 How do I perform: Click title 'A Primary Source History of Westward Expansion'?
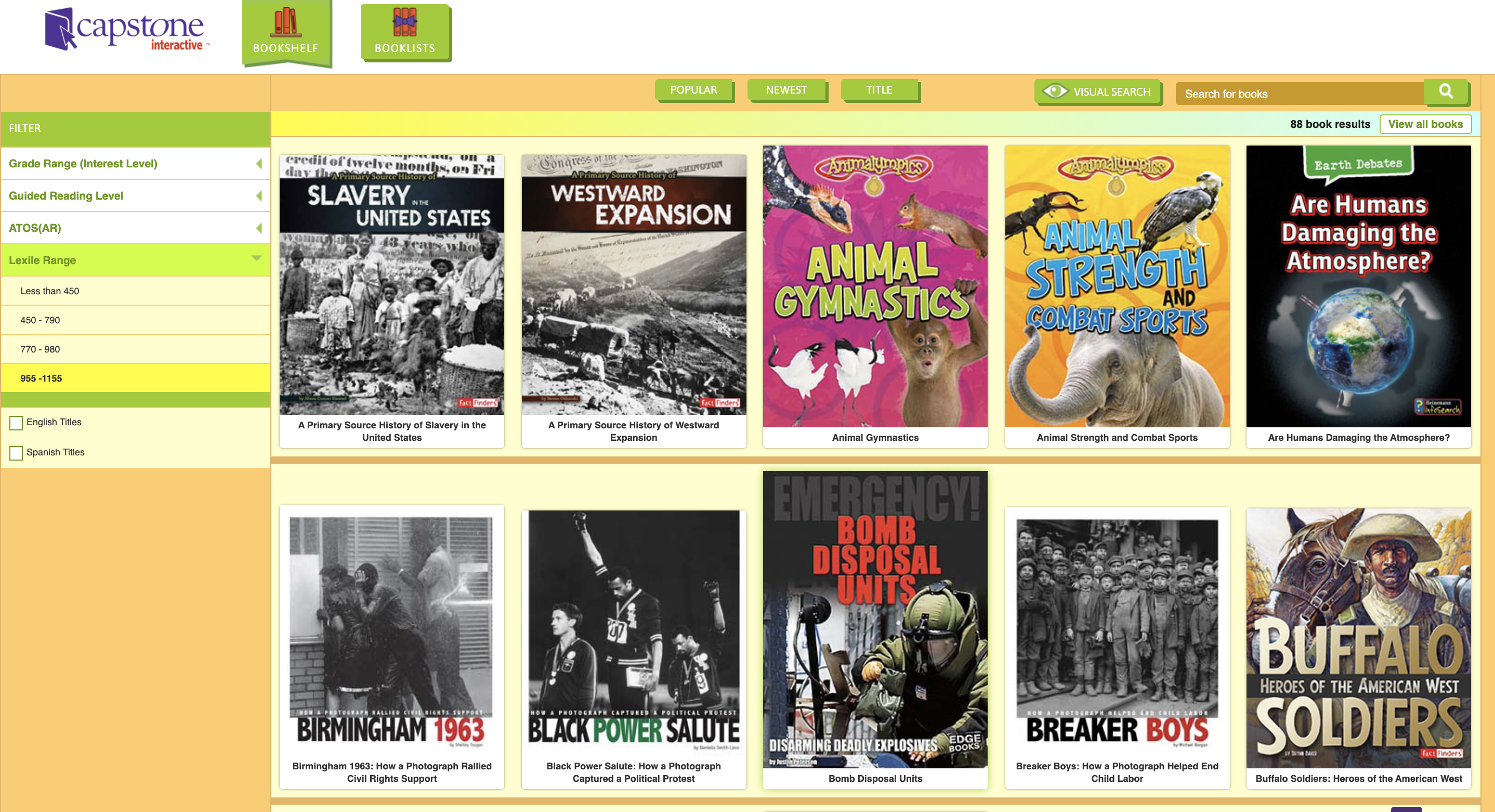[634, 431]
